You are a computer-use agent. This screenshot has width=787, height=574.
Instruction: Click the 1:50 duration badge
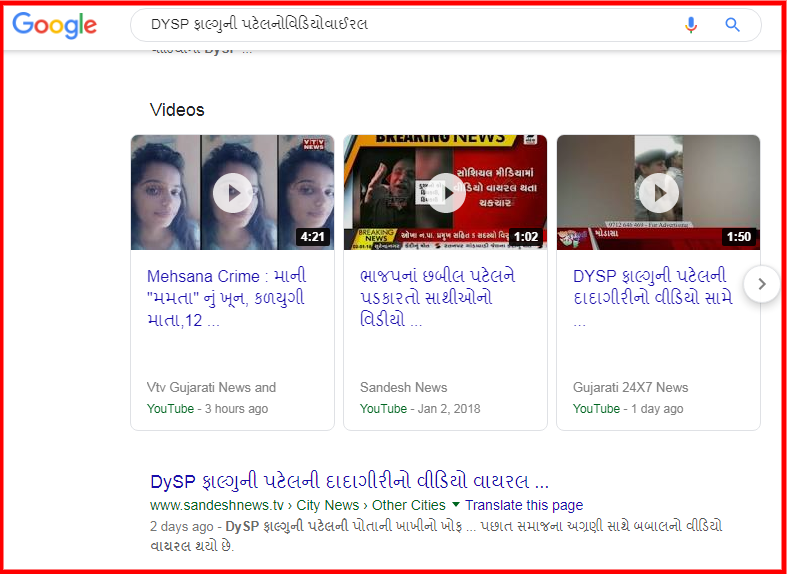coord(739,236)
